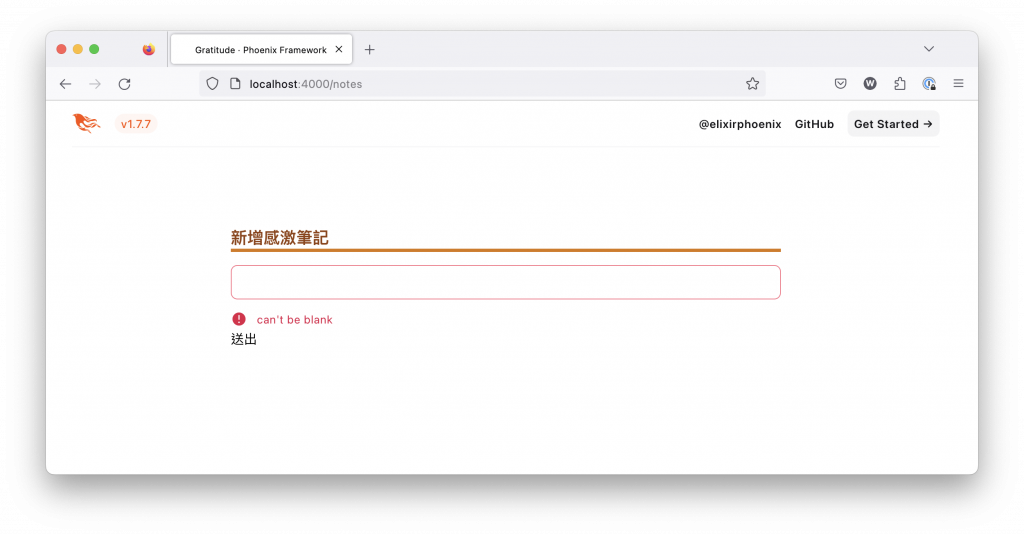Open the GitHub link
Image resolution: width=1024 pixels, height=535 pixels.
[814, 124]
